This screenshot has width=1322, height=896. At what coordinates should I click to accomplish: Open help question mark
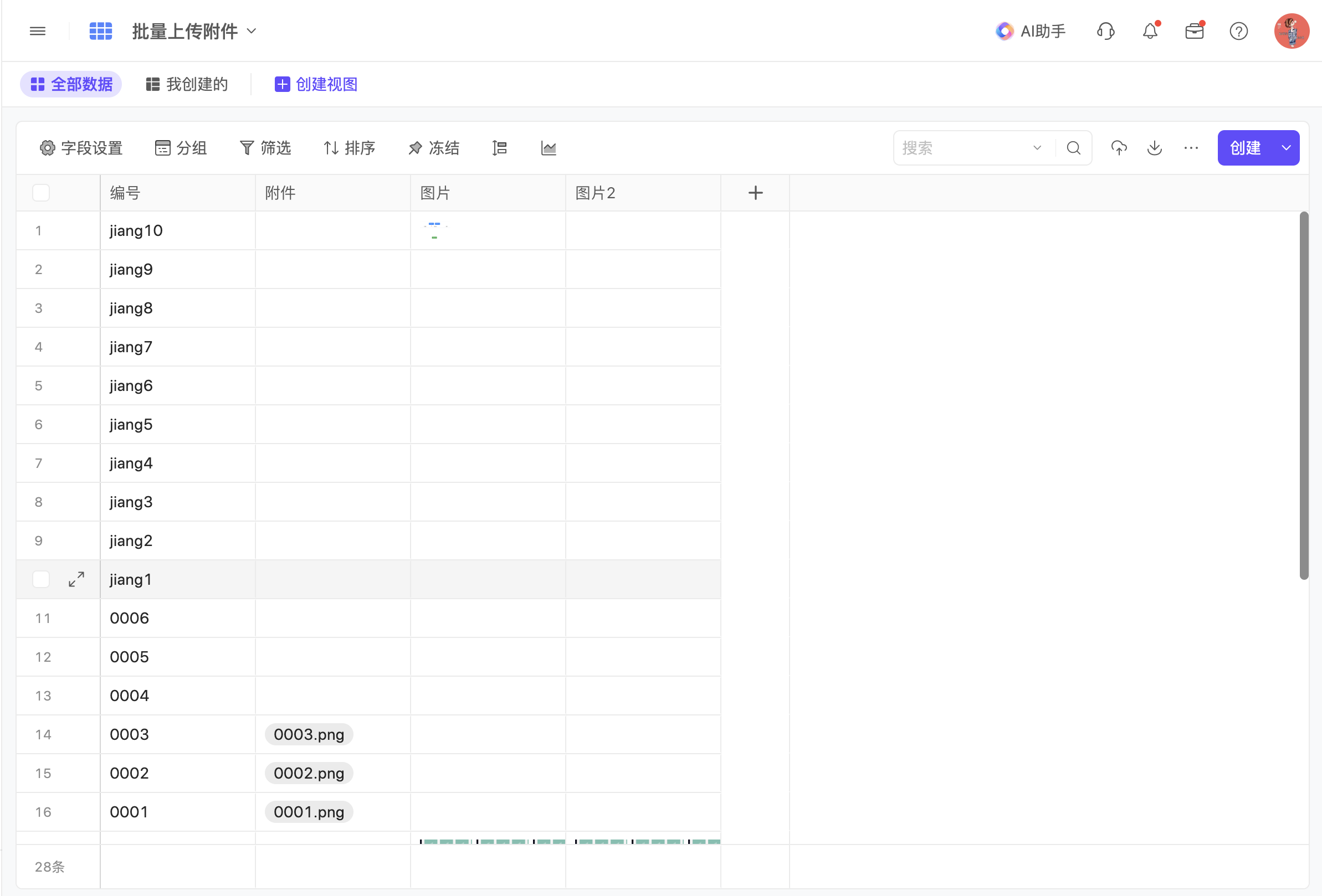point(1238,31)
